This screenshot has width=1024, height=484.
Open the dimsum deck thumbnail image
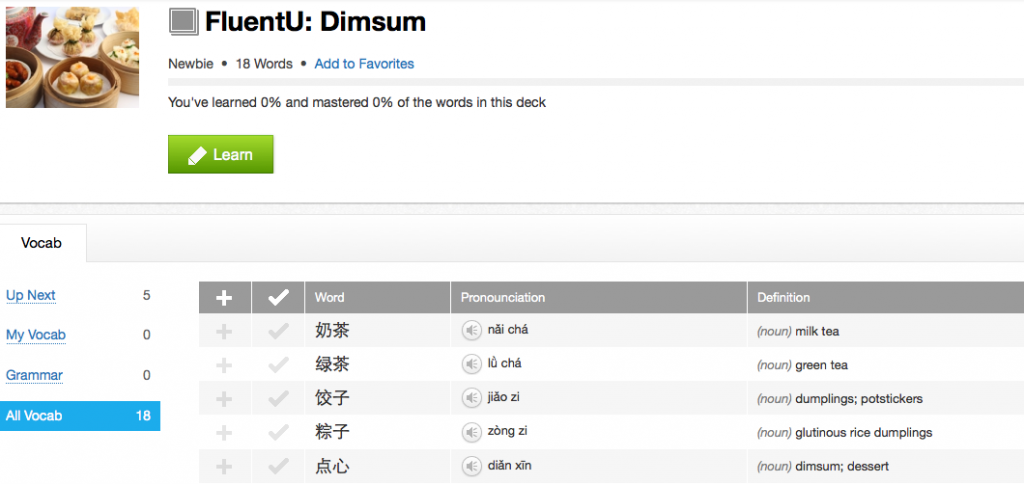click(72, 57)
